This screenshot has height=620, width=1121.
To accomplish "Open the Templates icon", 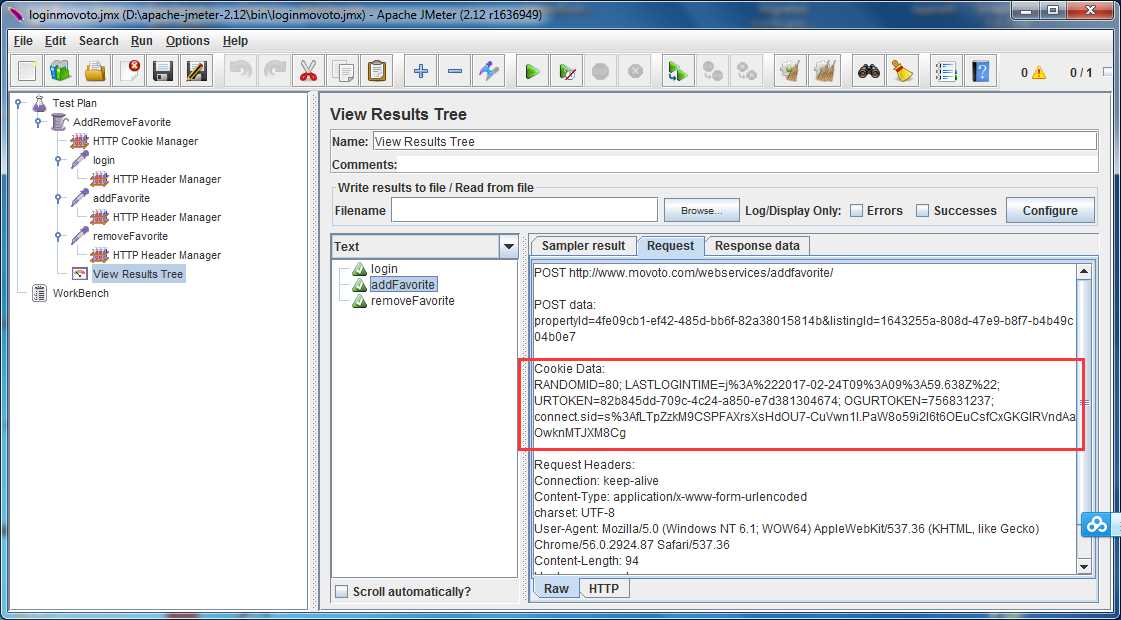I will 61,72.
